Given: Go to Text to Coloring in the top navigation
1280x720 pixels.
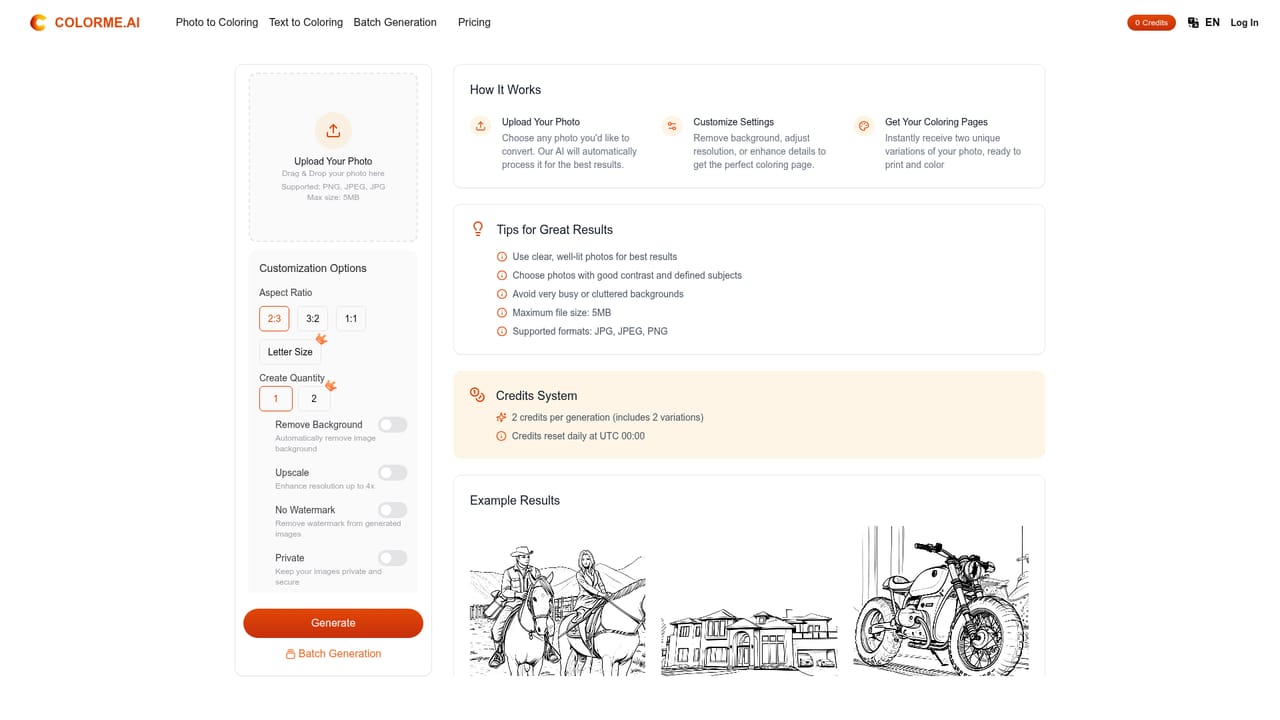Looking at the screenshot, I should pyautogui.click(x=306, y=22).
